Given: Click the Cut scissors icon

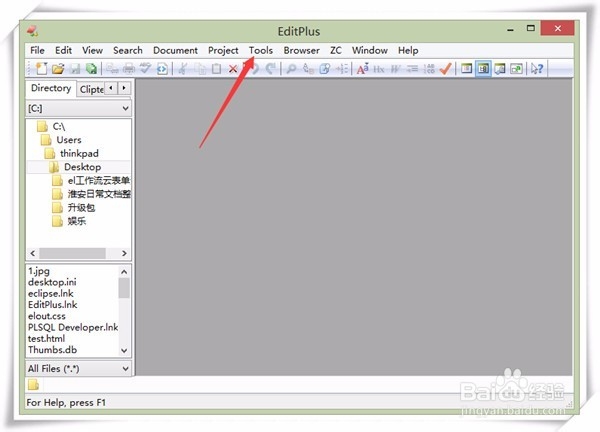Looking at the screenshot, I should [x=183, y=69].
